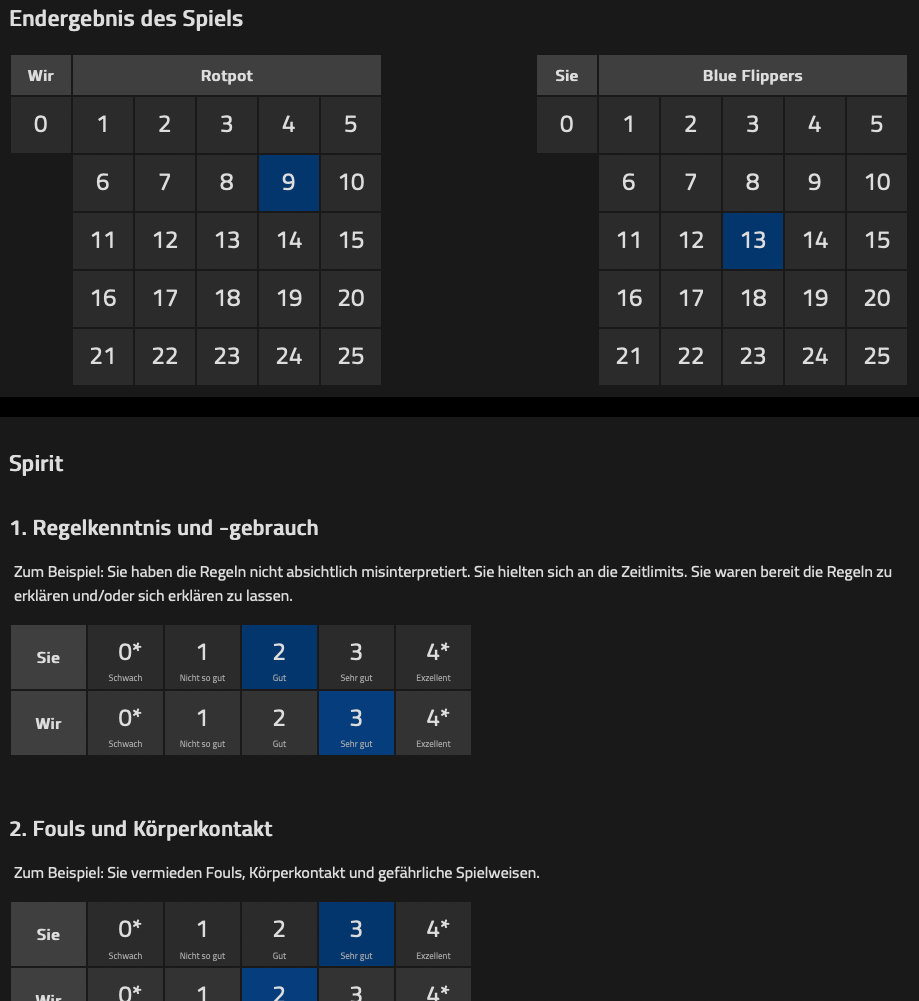Set Blue Flippers score to 0

(566, 124)
